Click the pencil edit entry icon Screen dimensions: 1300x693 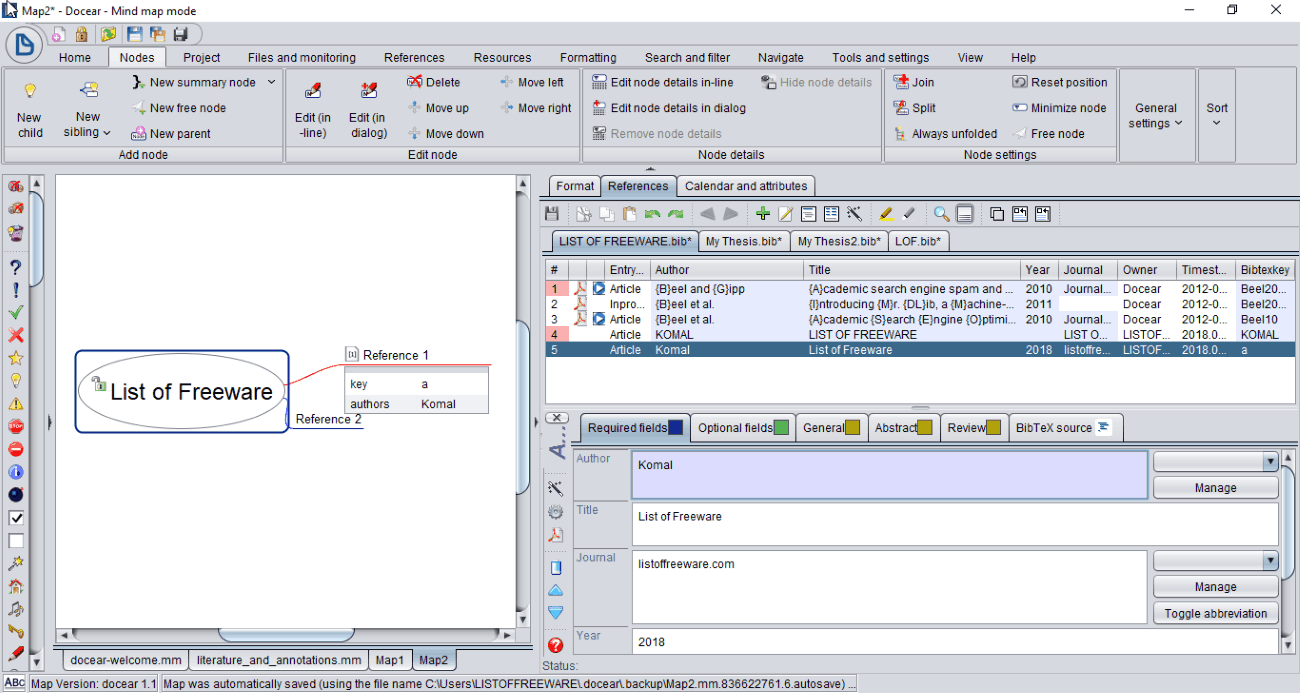[x=785, y=213]
